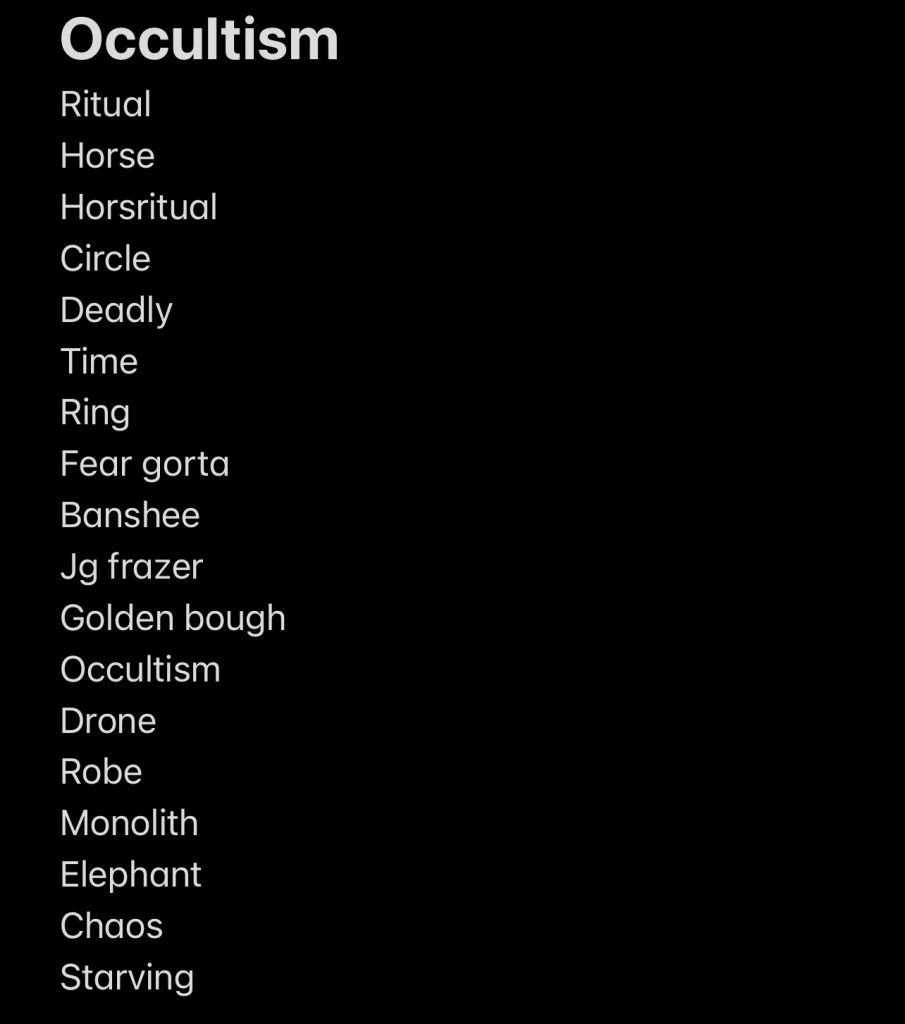
Task: Click on the Deadly entry
Action: (116, 310)
